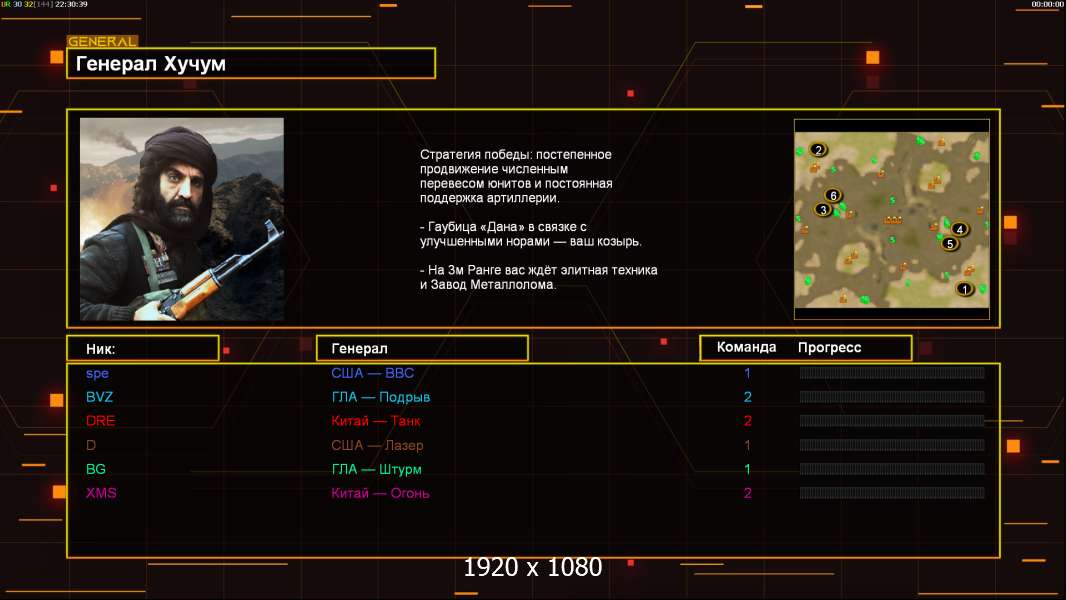The image size is (1066, 600).
Task: Select player nick 'D'
Action: pyautogui.click(x=91, y=445)
